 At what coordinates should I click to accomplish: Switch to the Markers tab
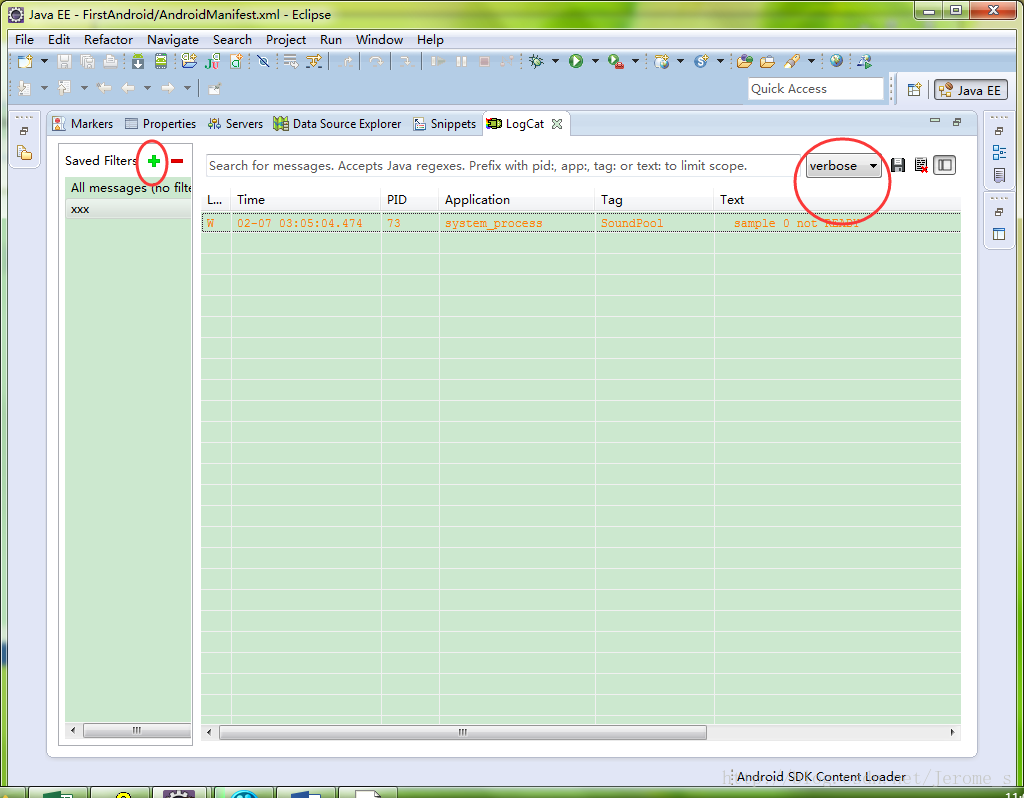pyautogui.click(x=83, y=123)
